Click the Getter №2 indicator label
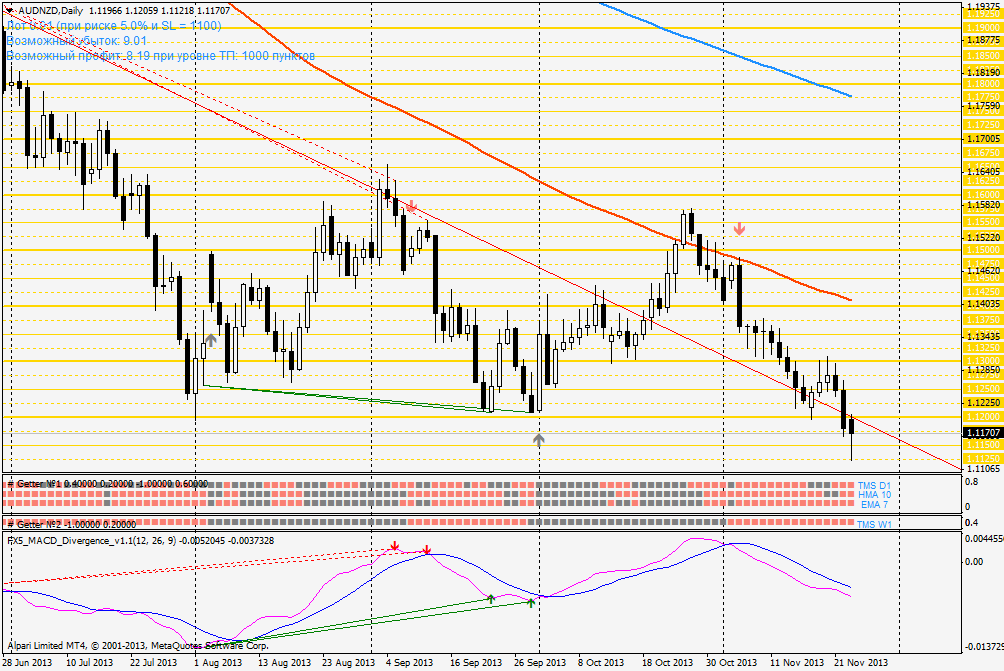1004x671 pixels. coord(72,524)
